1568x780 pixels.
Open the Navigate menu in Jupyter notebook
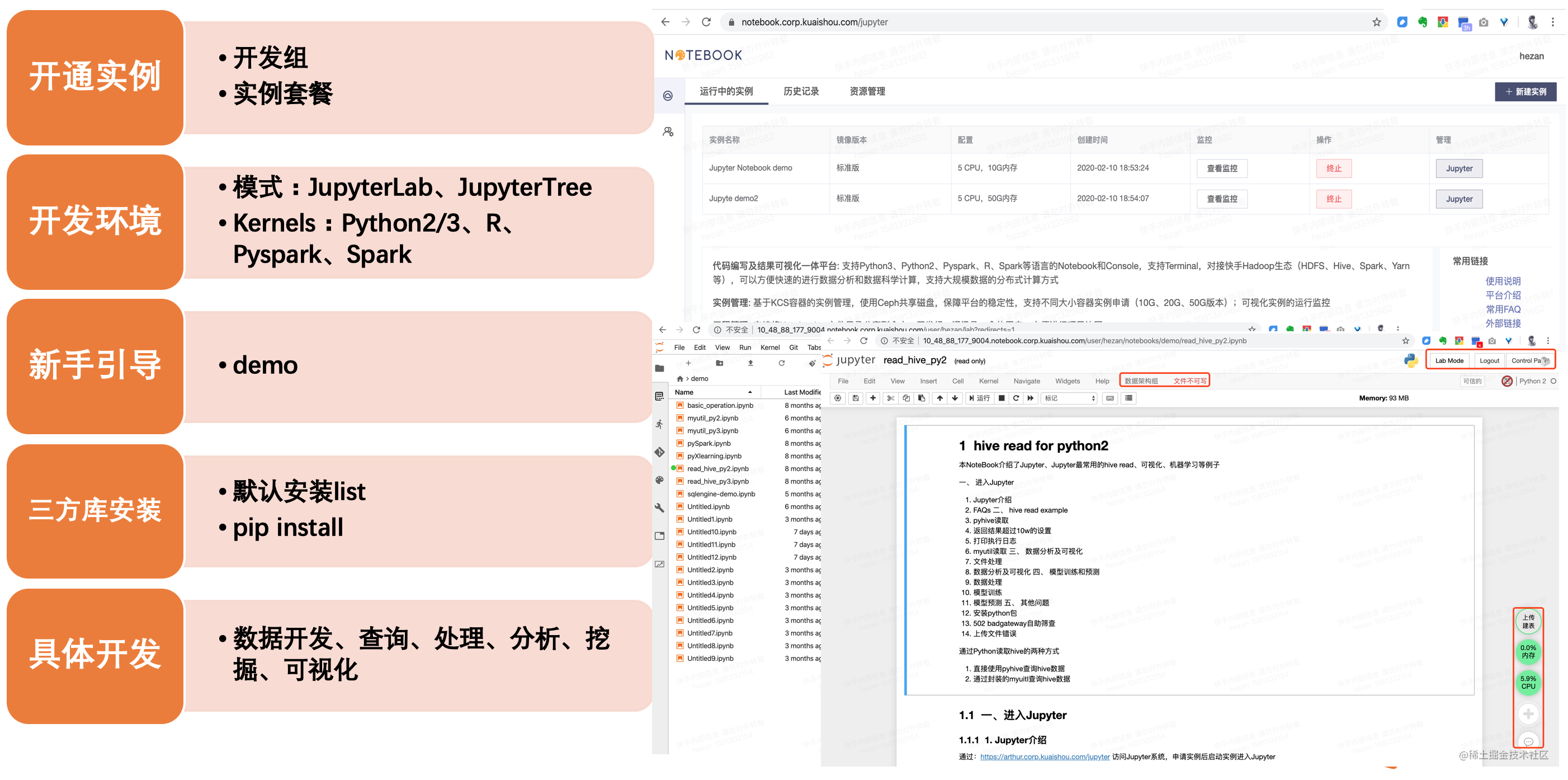1027,381
